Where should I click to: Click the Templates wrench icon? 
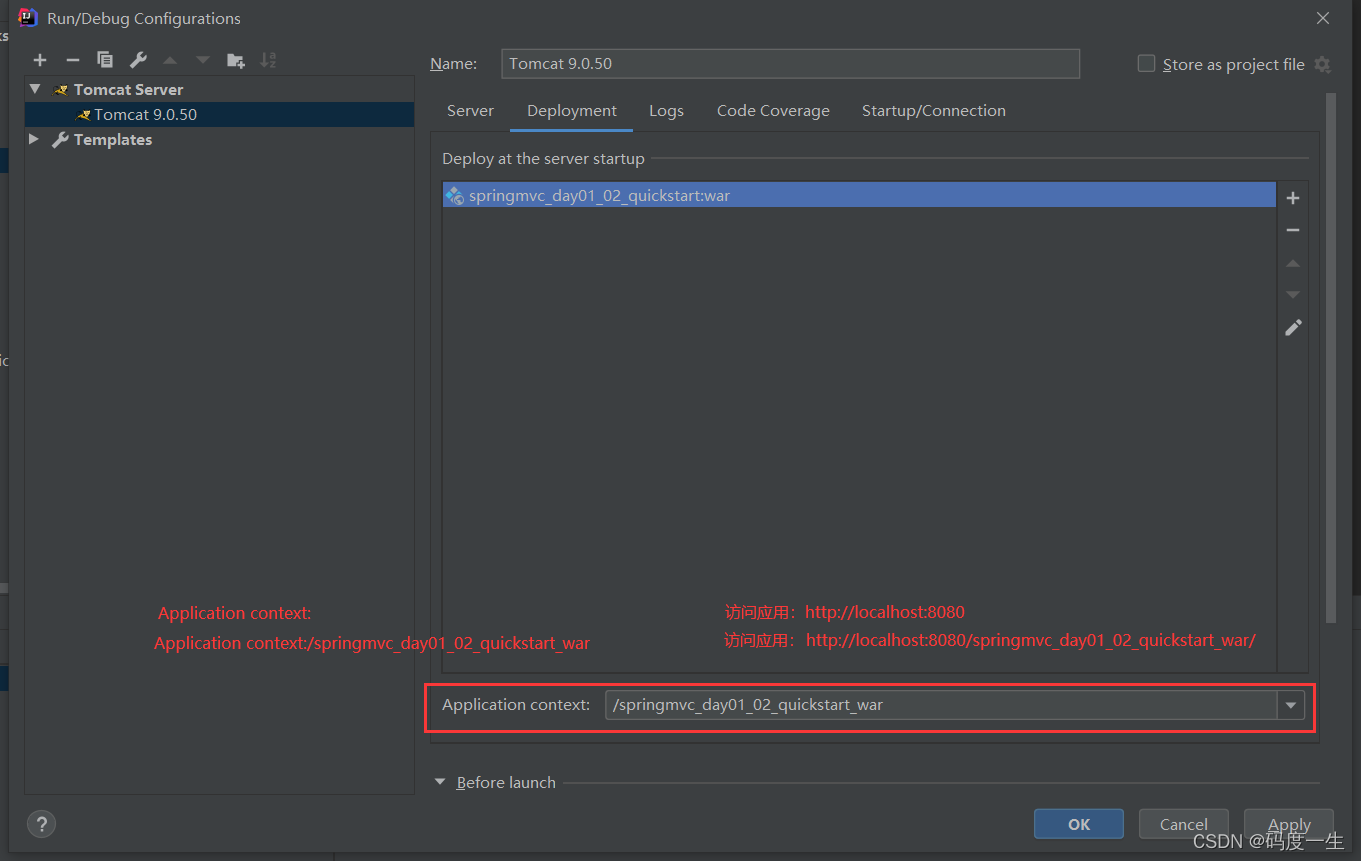60,140
